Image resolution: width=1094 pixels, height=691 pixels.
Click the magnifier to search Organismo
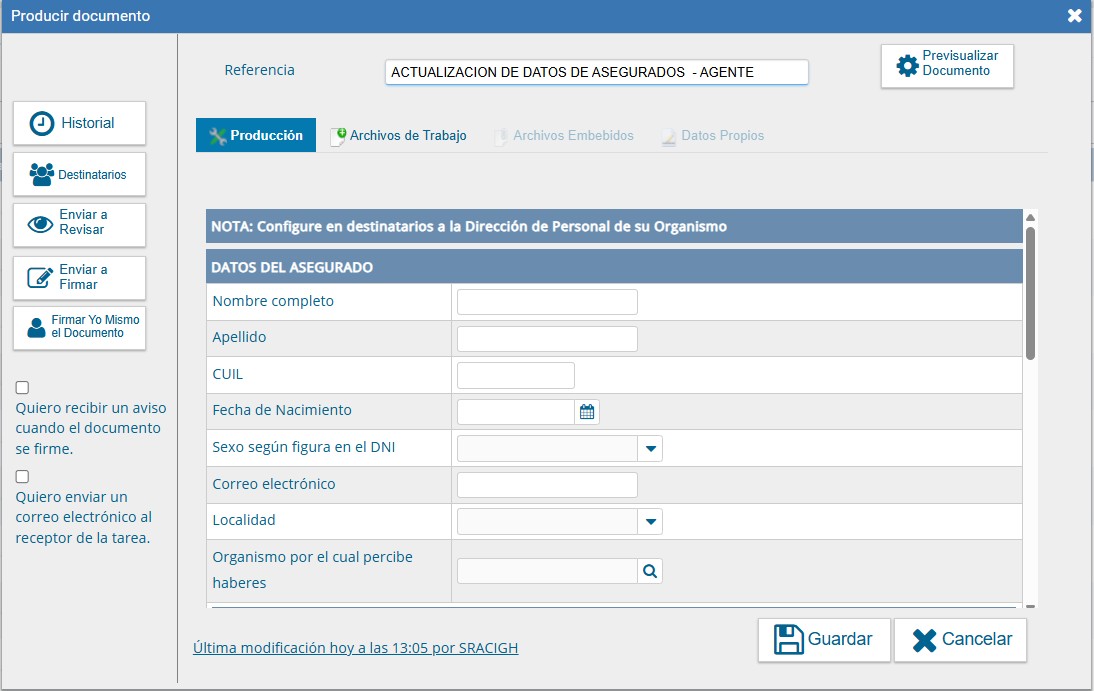tap(650, 570)
